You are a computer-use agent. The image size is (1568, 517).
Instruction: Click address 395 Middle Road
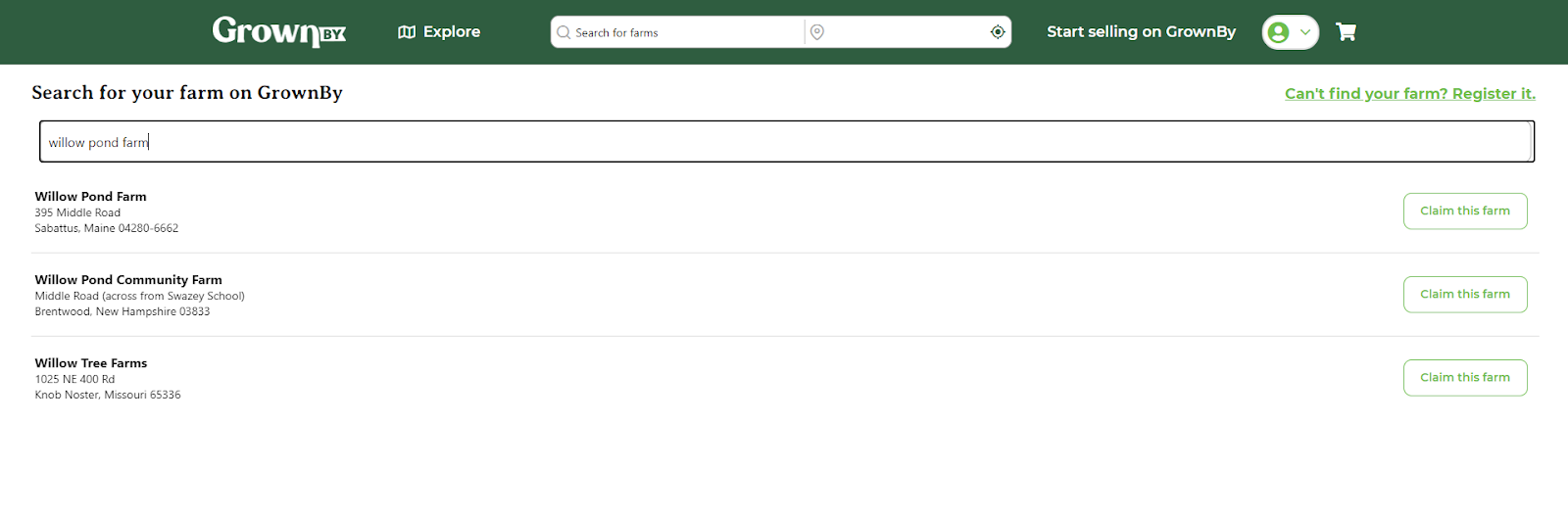pyautogui.click(x=77, y=212)
